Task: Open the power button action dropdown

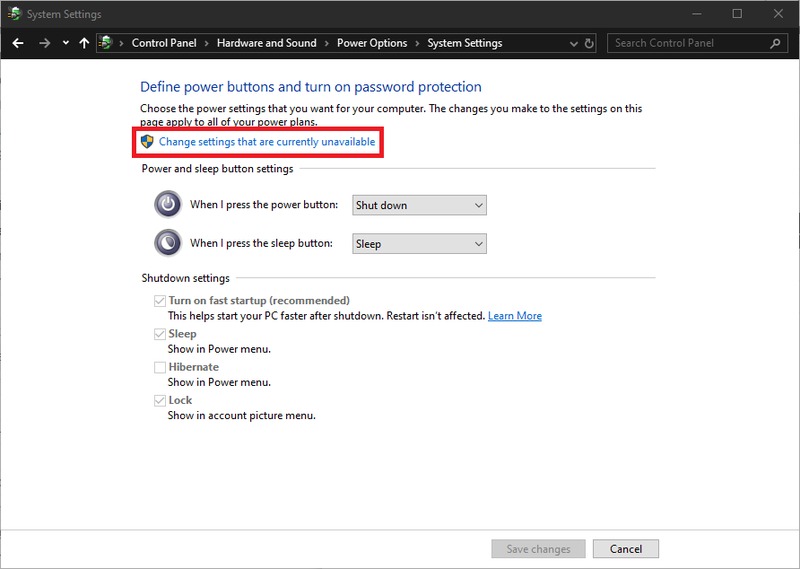Action: point(419,205)
